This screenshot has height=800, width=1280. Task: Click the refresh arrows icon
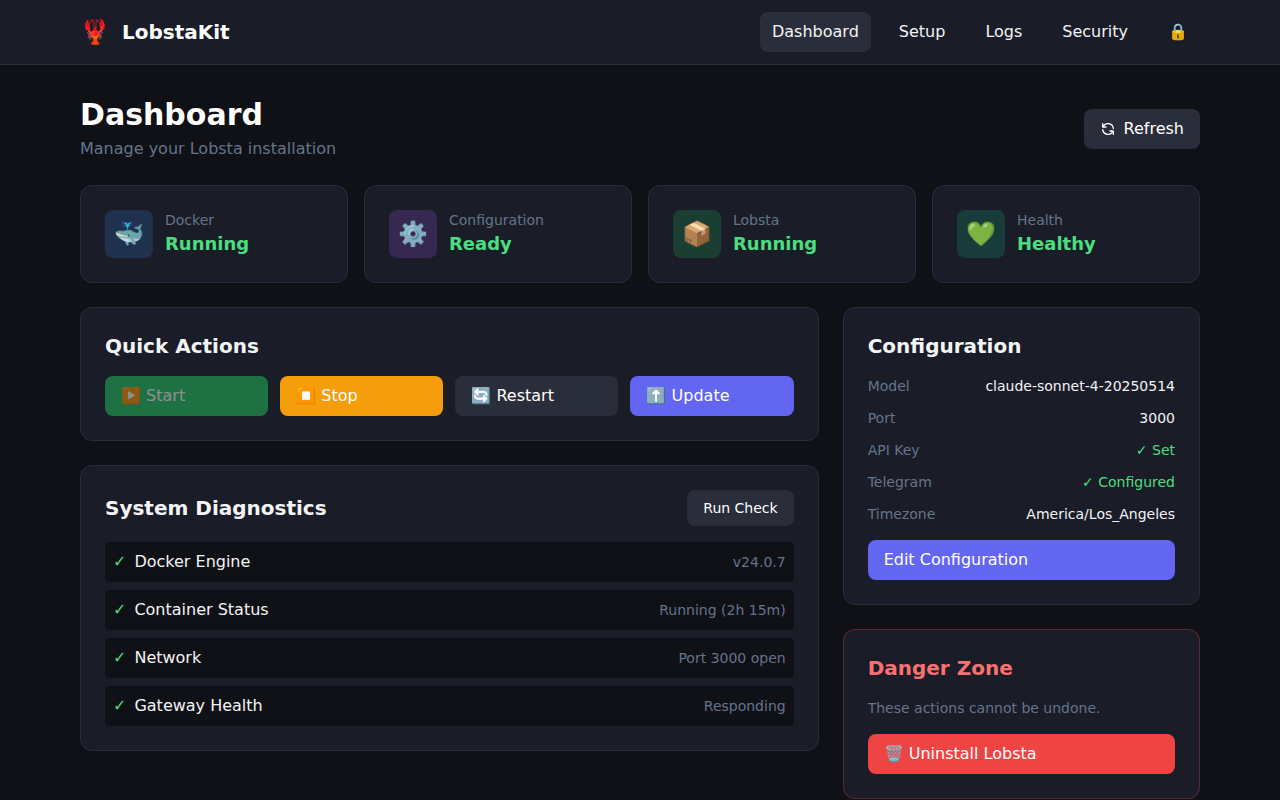1107,128
